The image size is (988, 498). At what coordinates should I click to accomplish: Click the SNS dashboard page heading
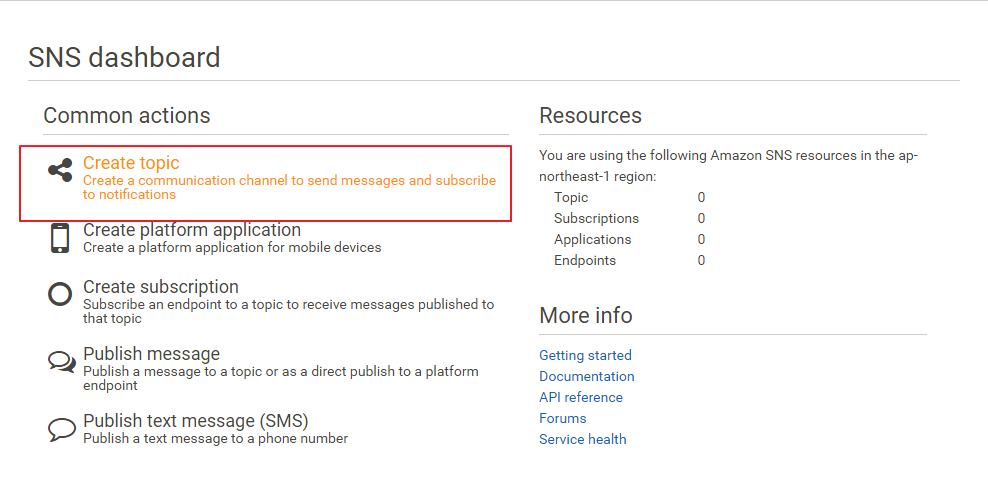(124, 57)
